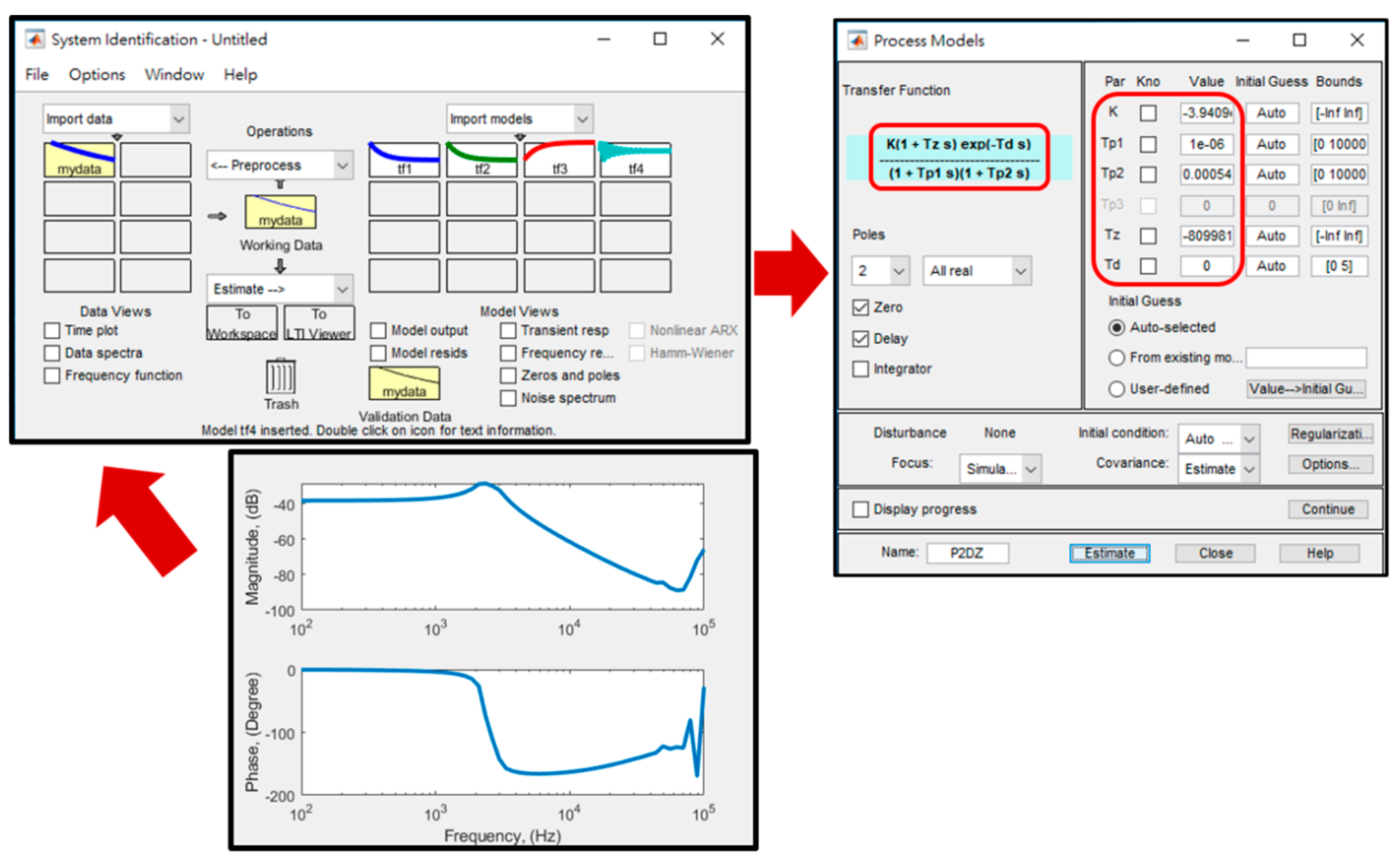Select the tf2 model icon
Viewport: 1400px width, 859px height.
point(482,160)
